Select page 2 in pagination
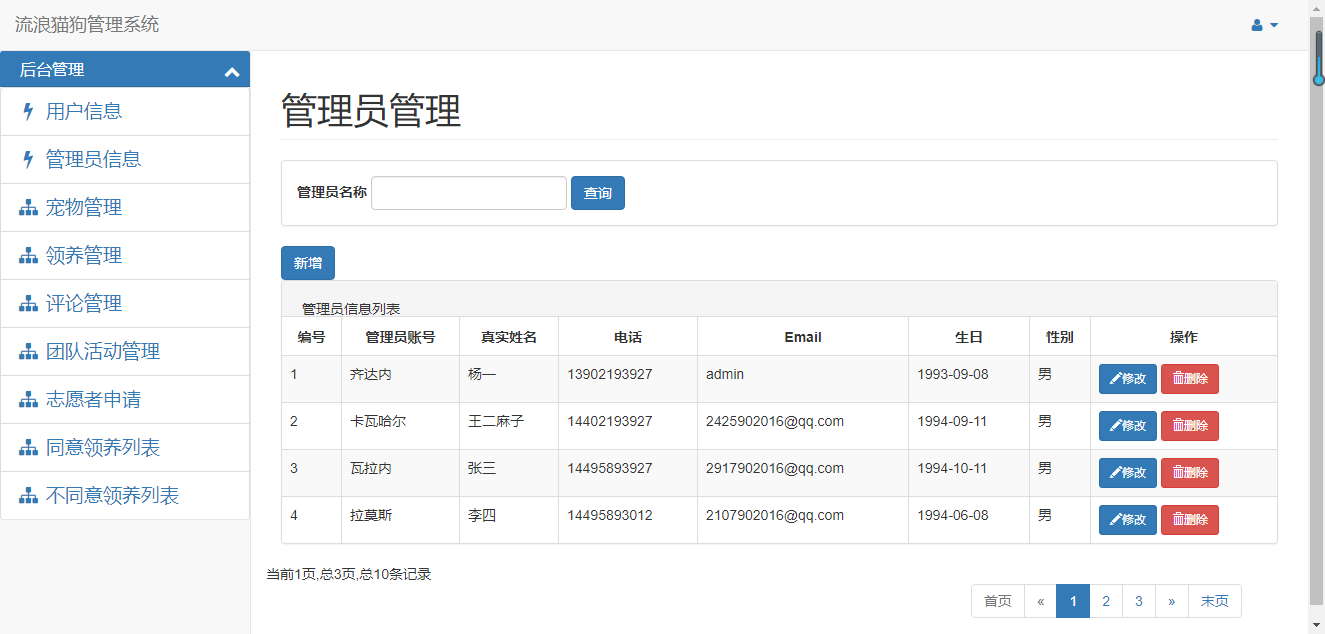Image resolution: width=1325 pixels, height=634 pixels. pyautogui.click(x=1106, y=601)
